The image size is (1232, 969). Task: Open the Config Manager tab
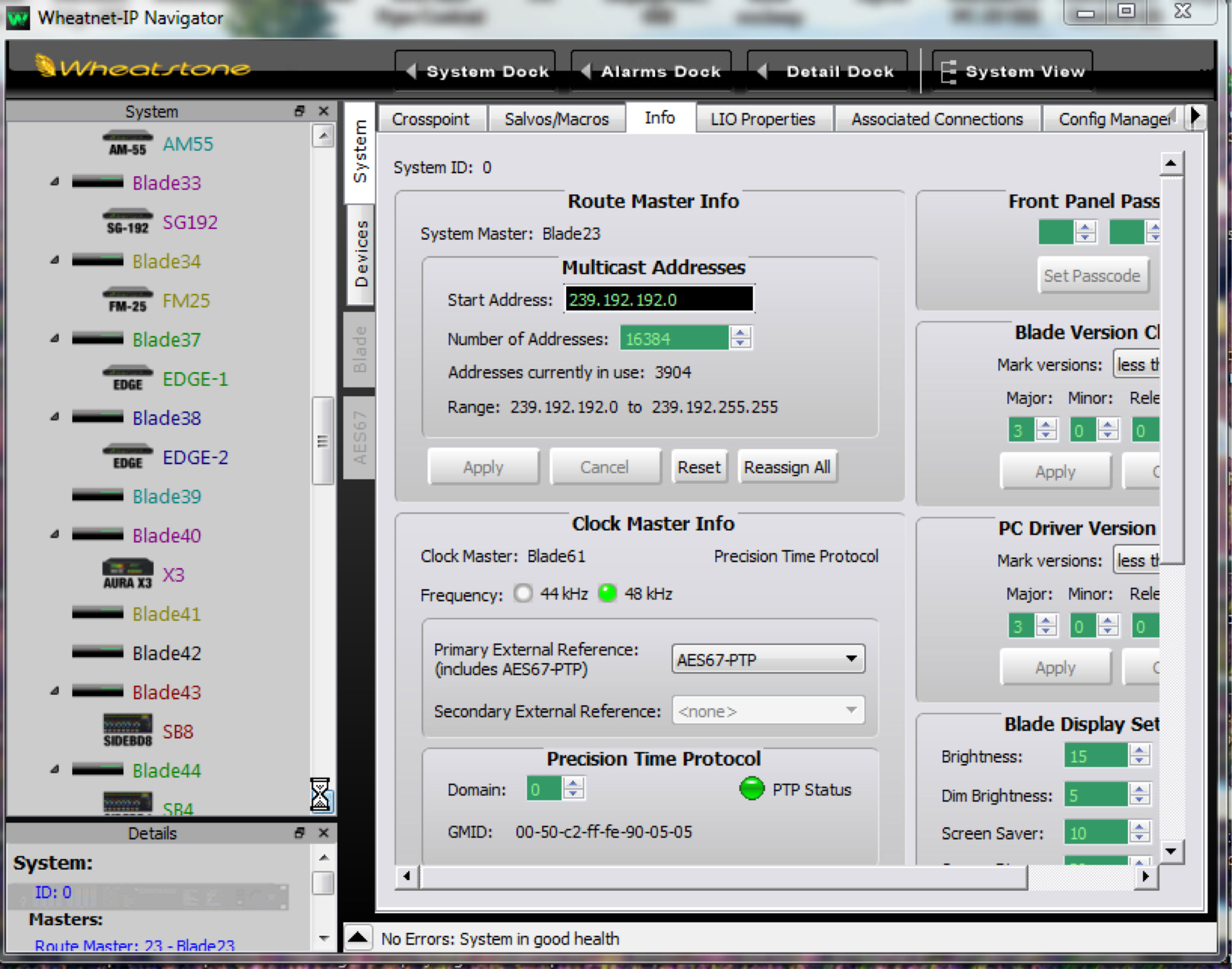click(x=1114, y=119)
